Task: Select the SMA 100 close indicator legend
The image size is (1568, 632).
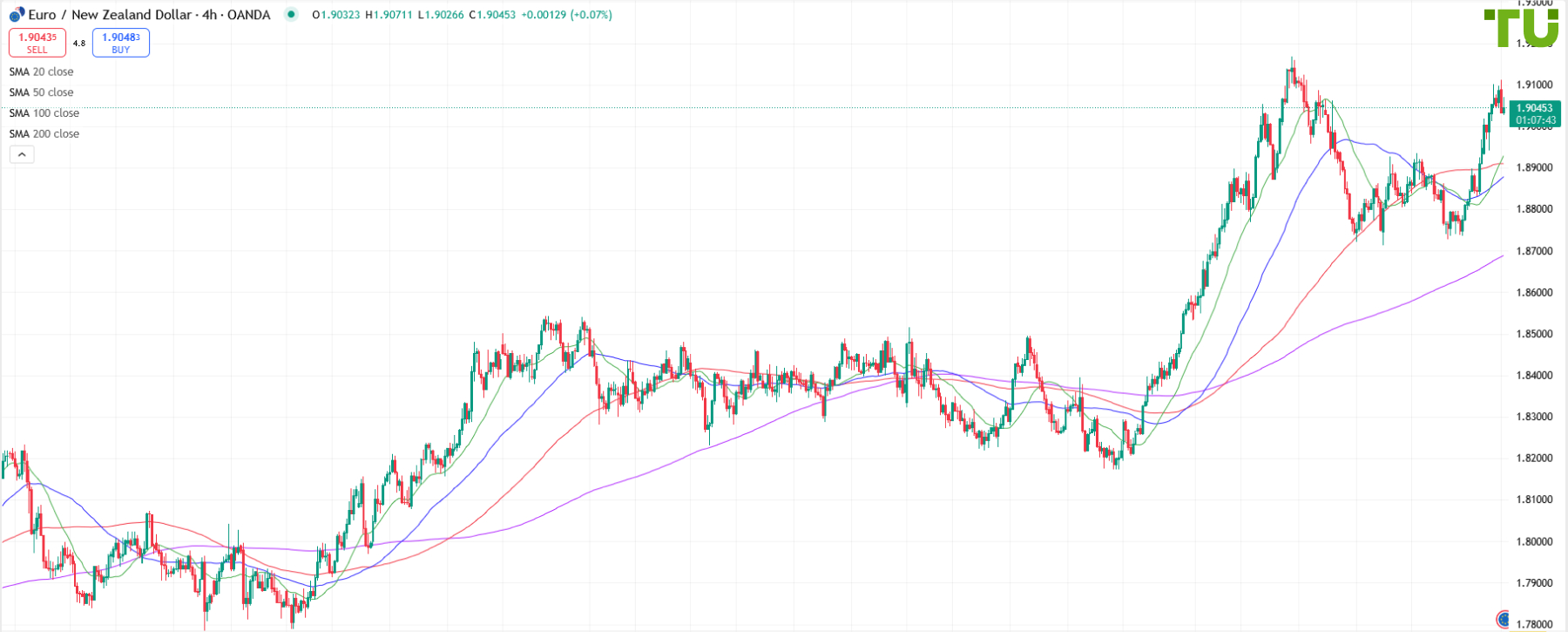Action: point(44,113)
